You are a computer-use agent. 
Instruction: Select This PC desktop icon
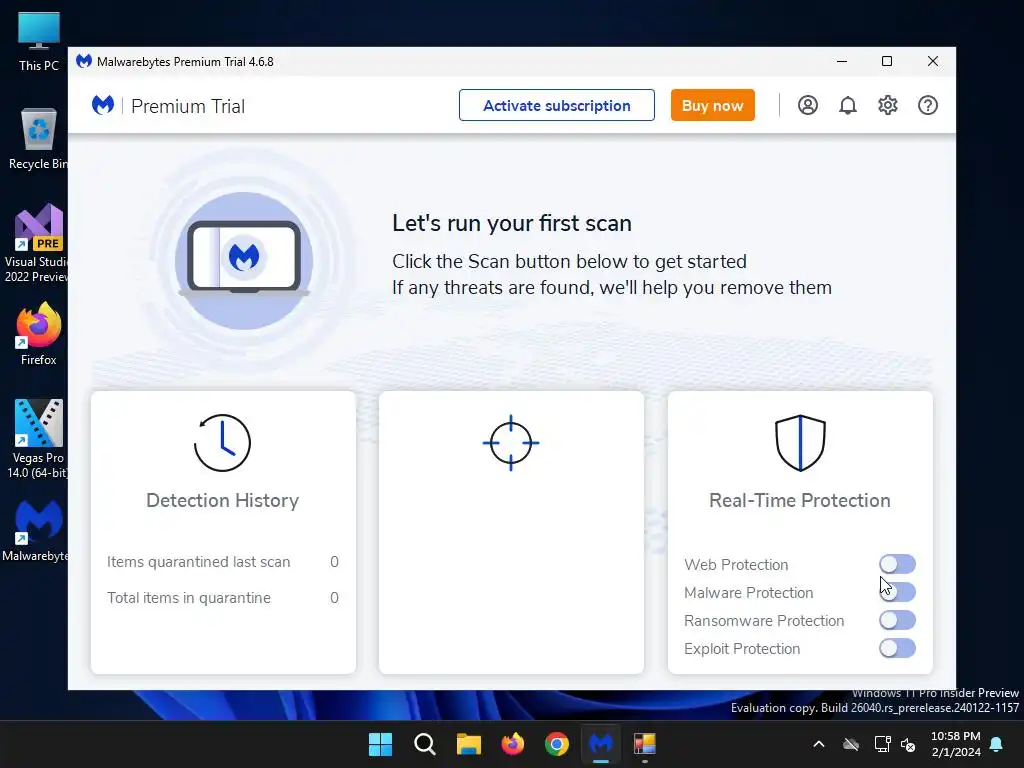pyautogui.click(x=39, y=41)
